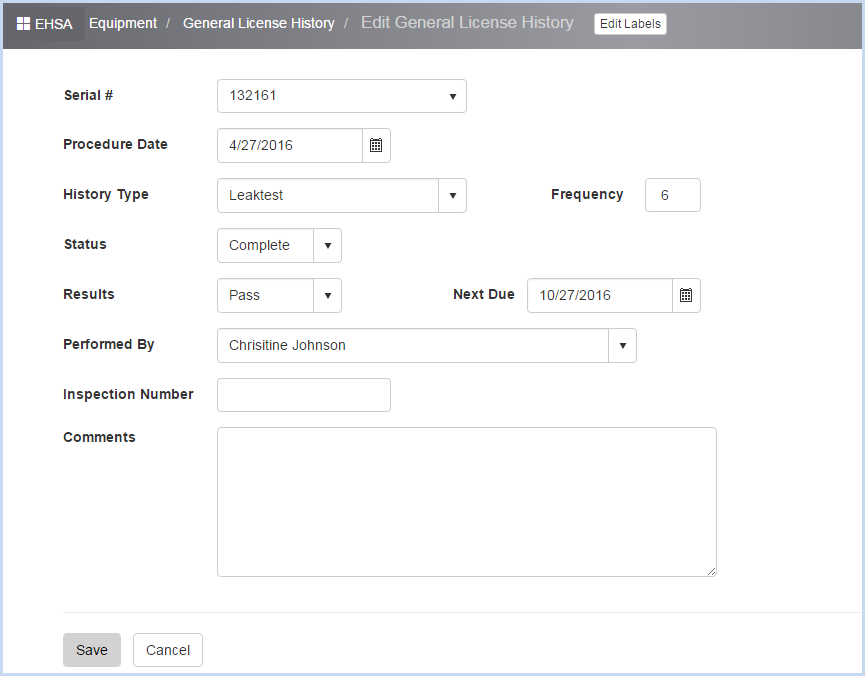Go to Equipment breadcrumb
Viewport: 865px width, 676px height.
point(123,23)
